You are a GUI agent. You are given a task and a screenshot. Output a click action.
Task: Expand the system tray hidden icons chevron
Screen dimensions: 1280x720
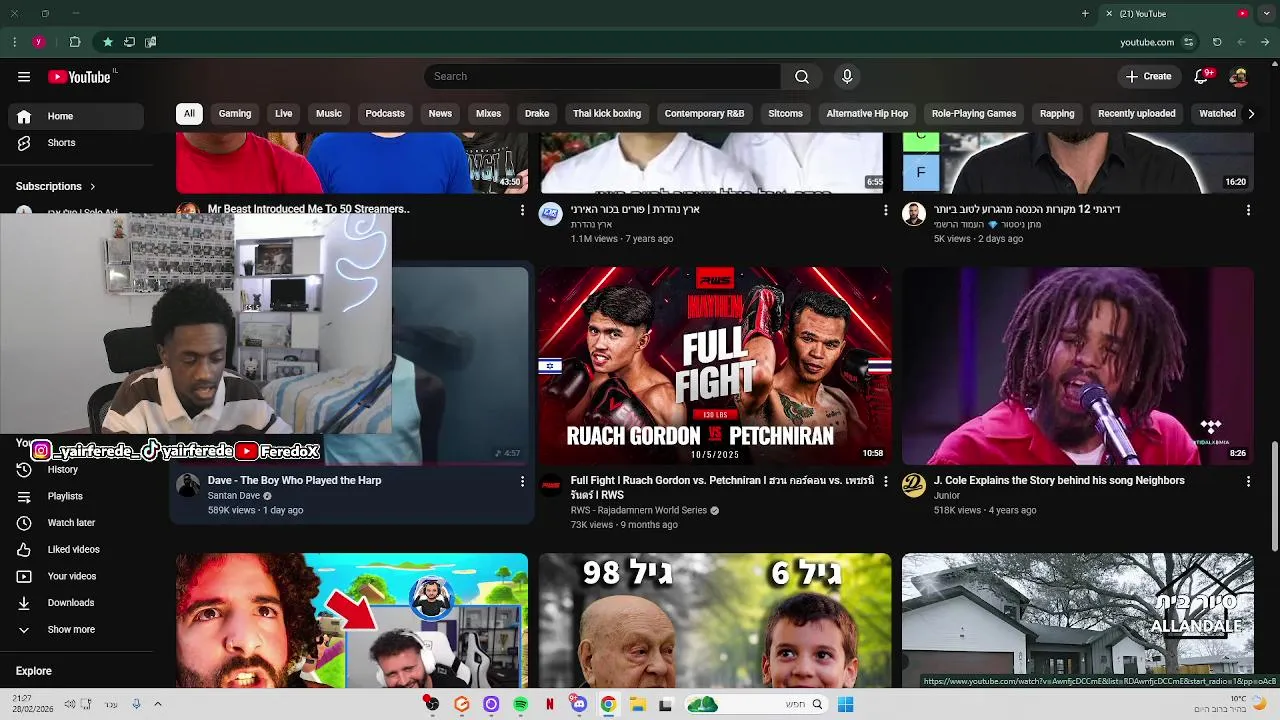157,704
